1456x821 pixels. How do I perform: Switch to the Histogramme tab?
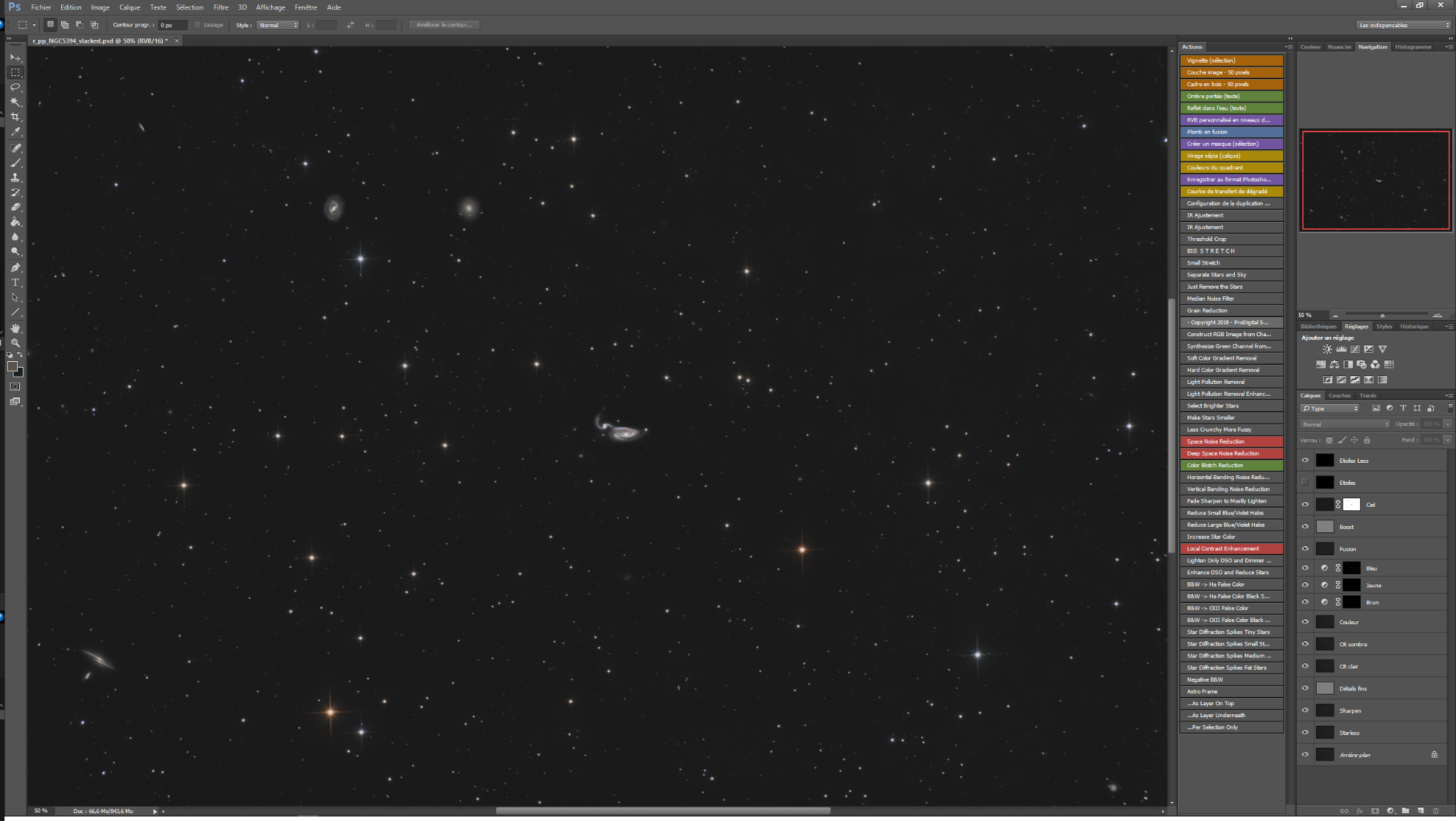[x=1413, y=47]
